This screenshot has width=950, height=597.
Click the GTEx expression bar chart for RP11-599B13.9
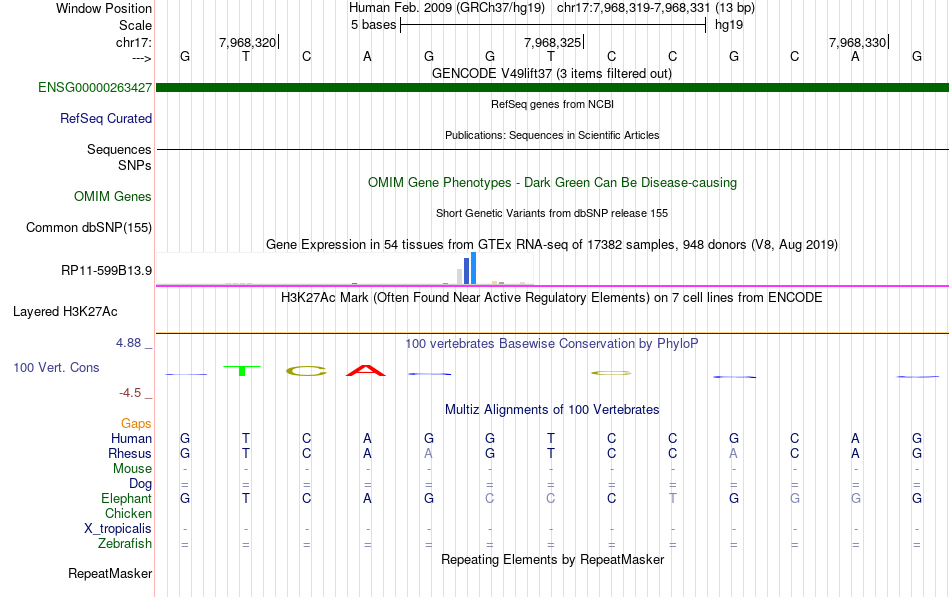pyautogui.click(x=345, y=268)
